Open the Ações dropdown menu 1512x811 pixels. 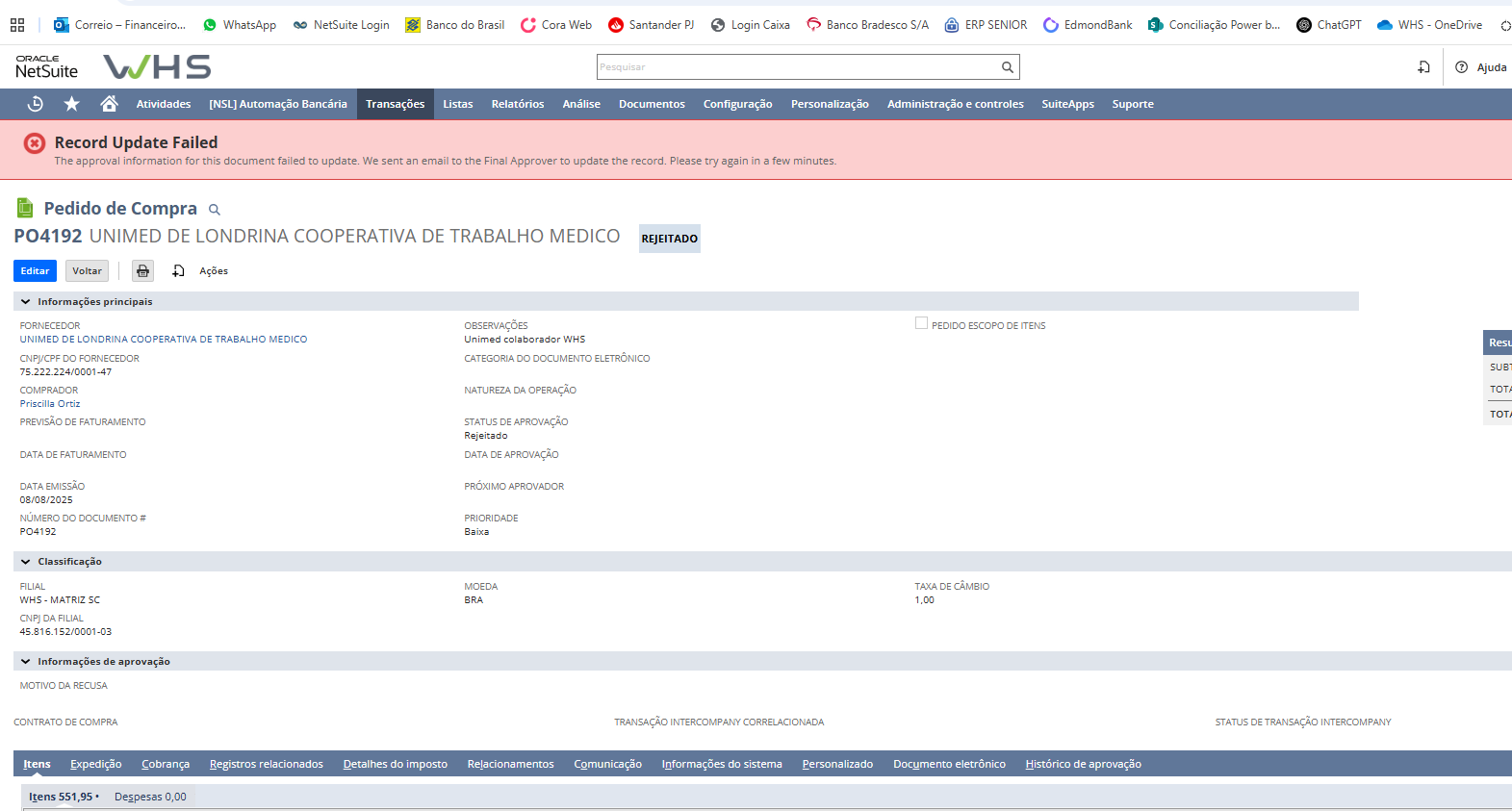tap(213, 271)
